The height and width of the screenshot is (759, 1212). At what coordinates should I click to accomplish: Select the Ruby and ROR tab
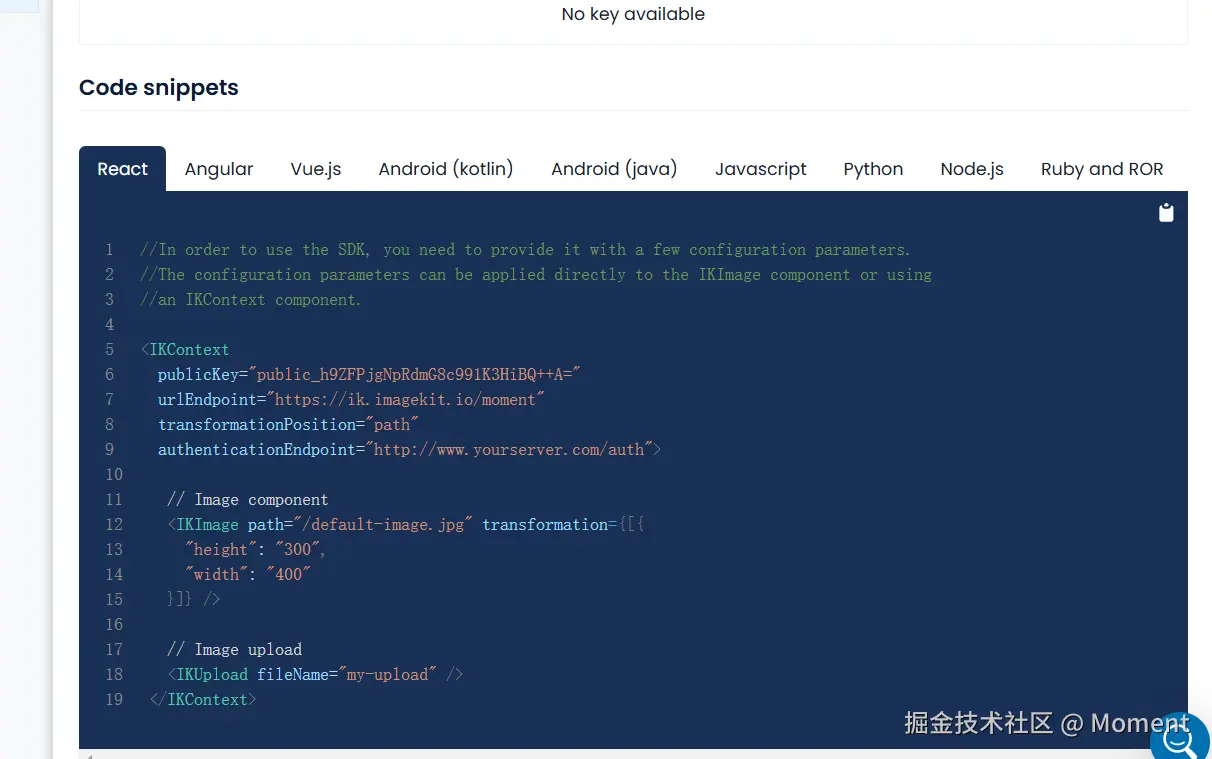point(1102,169)
